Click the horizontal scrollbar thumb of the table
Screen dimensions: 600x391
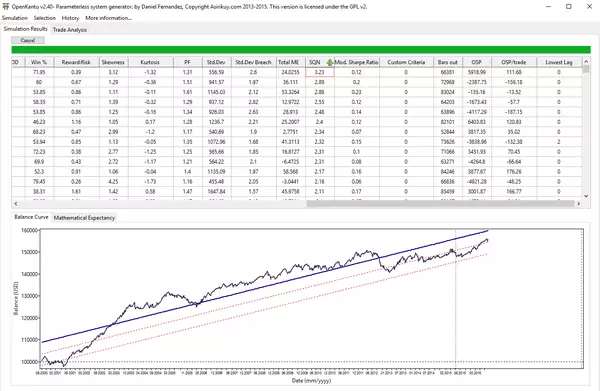(440, 204)
